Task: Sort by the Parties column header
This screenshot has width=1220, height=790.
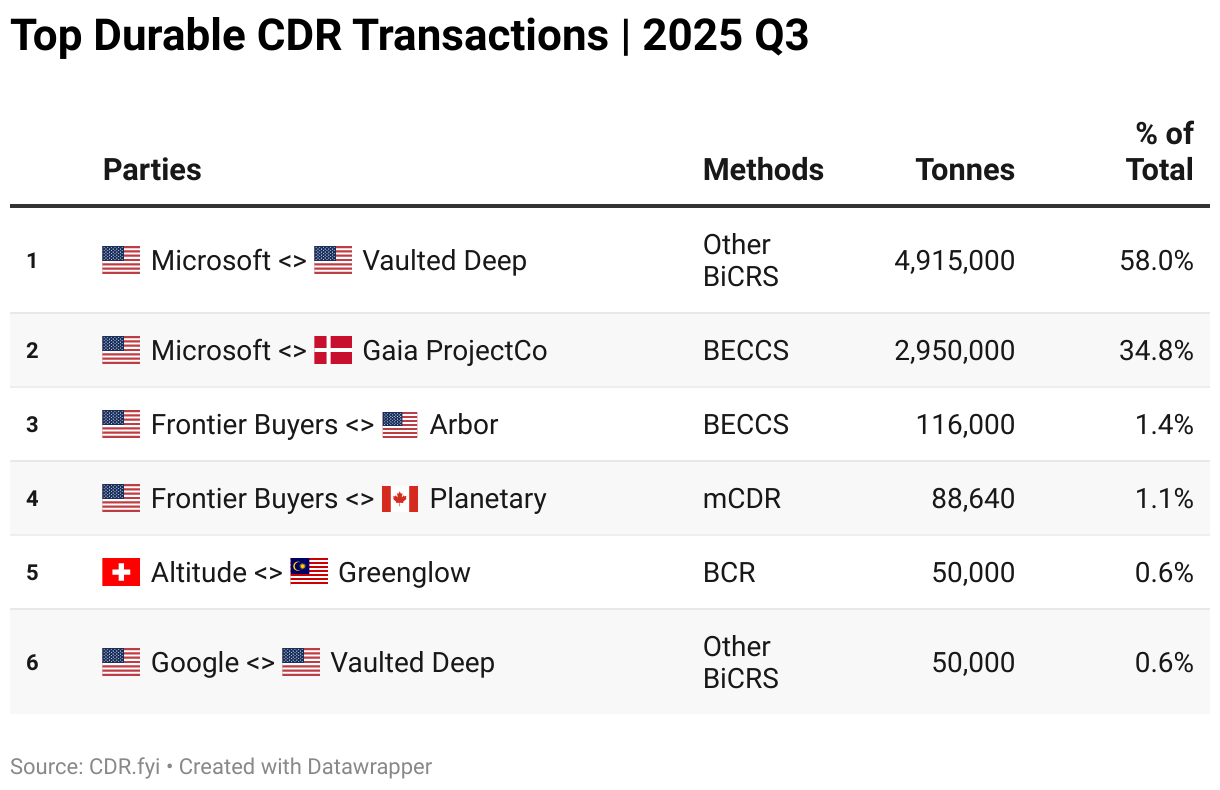Action: coord(152,170)
